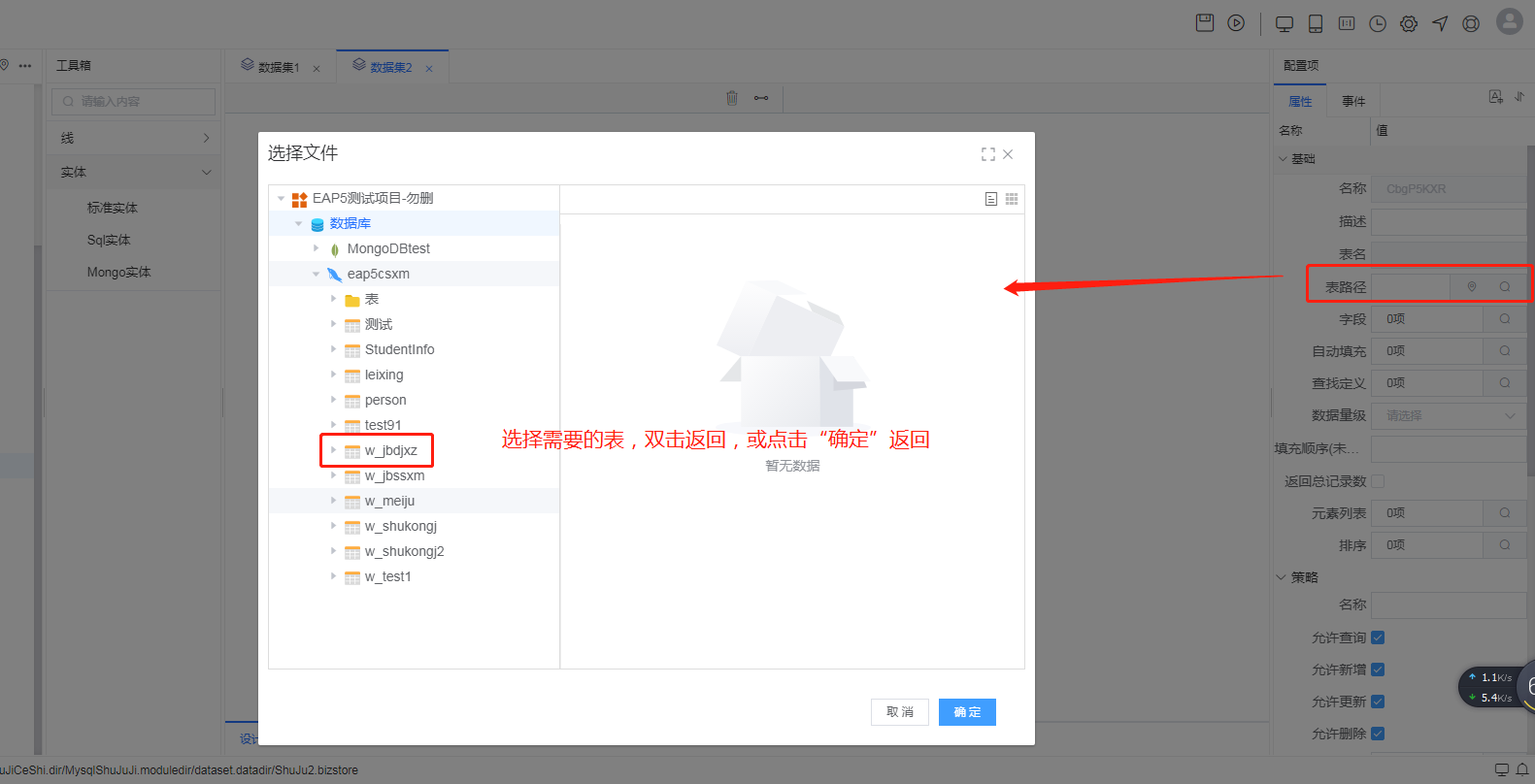Toggle the 允许查询 checkbox

(1378, 637)
